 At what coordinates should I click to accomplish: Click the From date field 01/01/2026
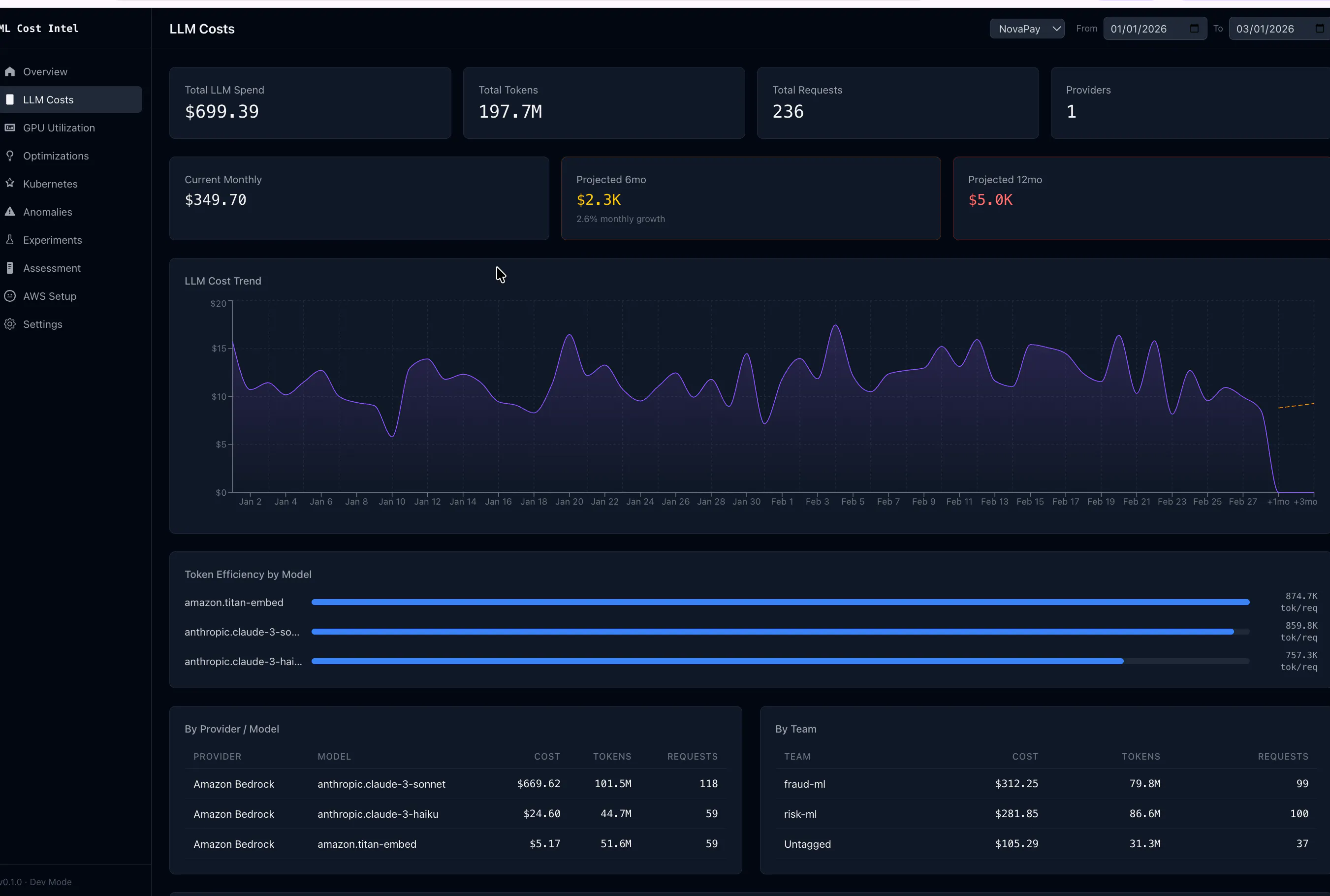(x=1155, y=29)
